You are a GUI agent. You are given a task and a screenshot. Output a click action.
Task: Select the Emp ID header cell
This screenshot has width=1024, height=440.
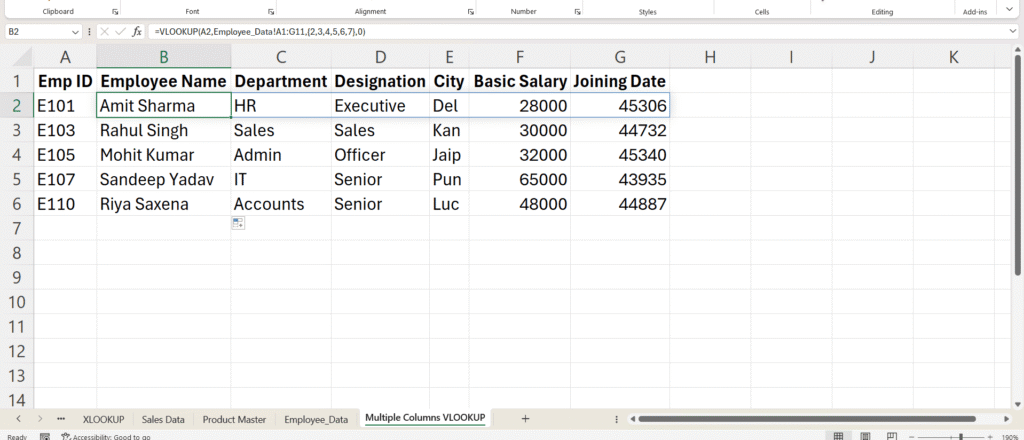[65, 81]
